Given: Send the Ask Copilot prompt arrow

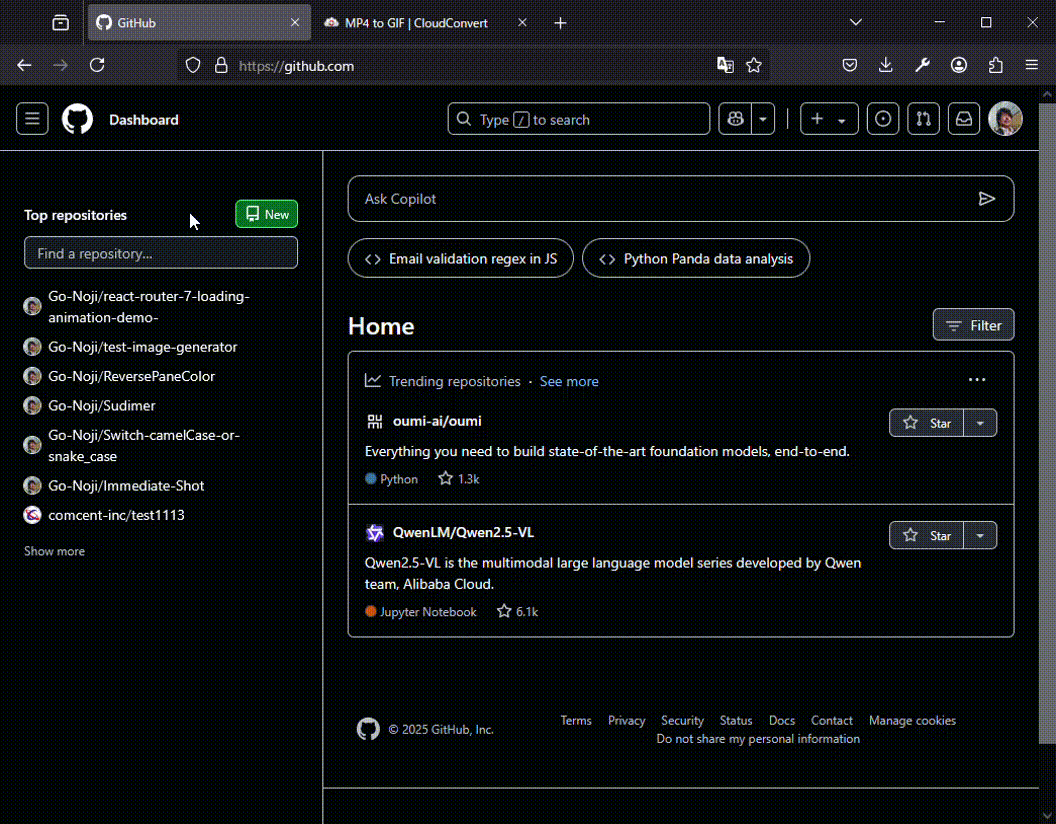Looking at the screenshot, I should 987,199.
